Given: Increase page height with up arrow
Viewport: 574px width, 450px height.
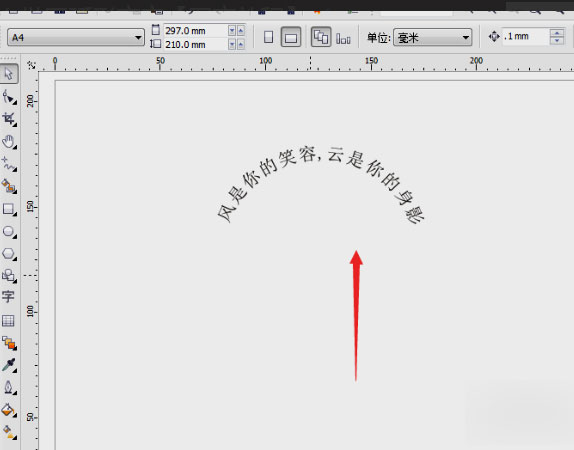Looking at the screenshot, I should [241, 45].
